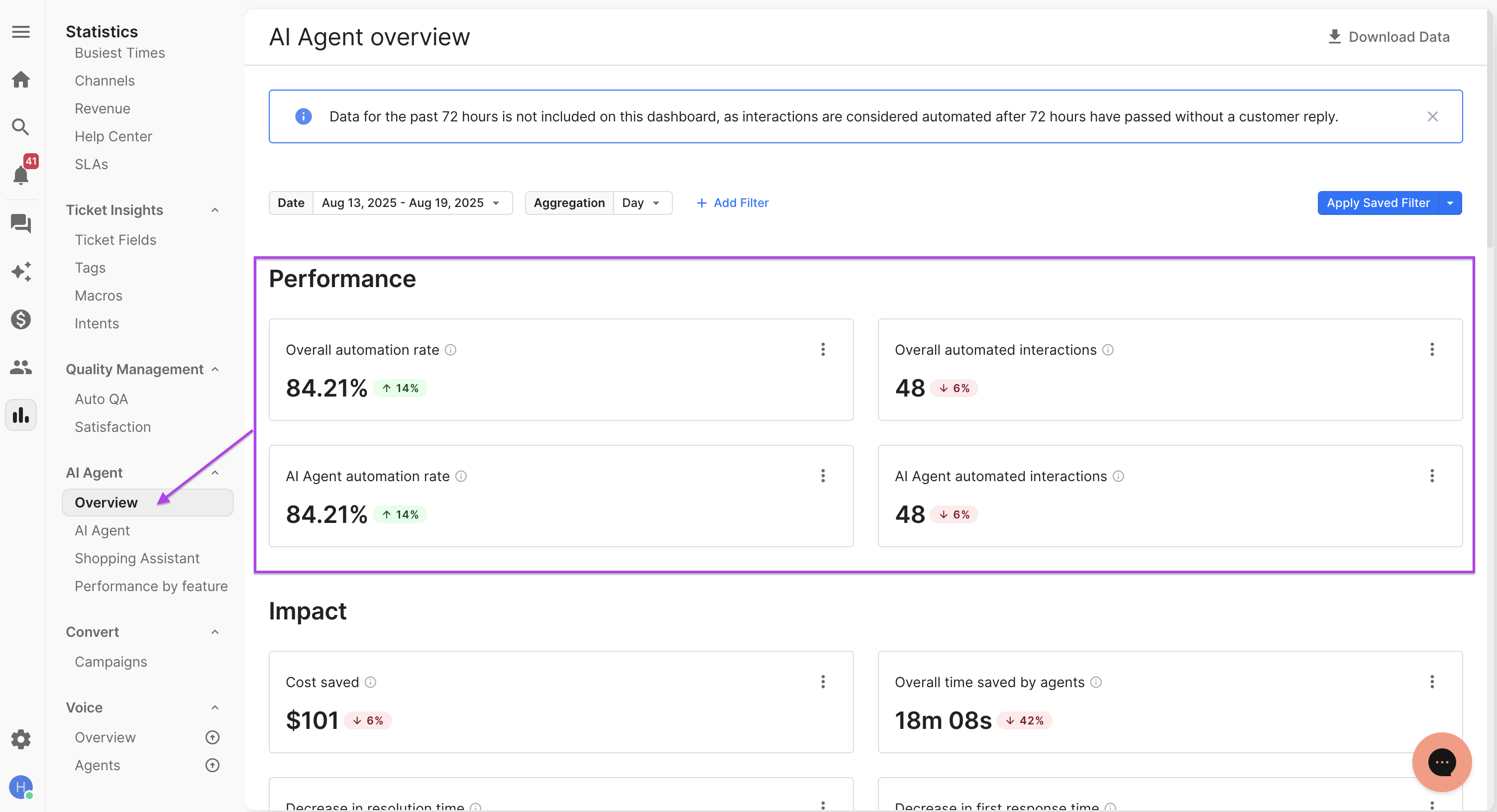Click Apply Saved Filter button
The width and height of the screenshot is (1497, 812).
coord(1378,203)
